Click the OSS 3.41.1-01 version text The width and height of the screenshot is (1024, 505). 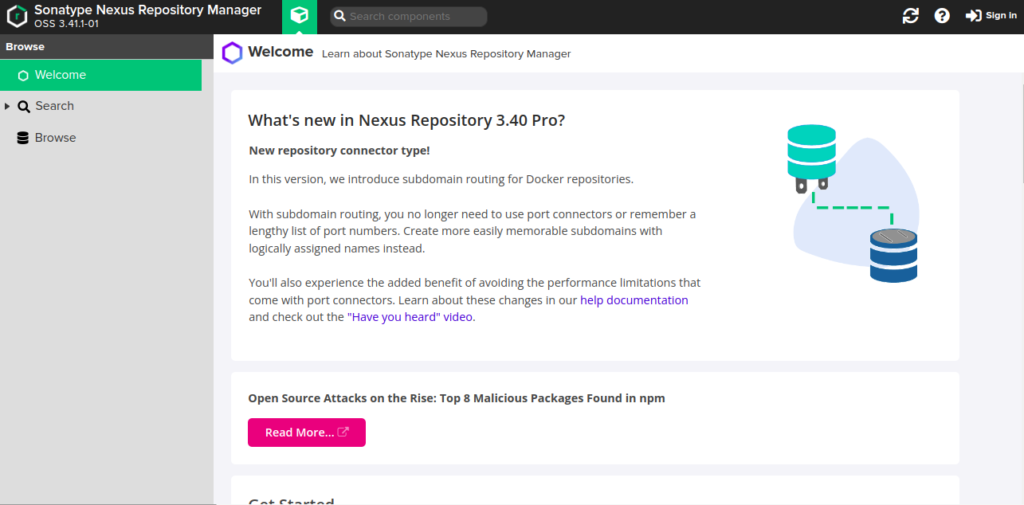coord(66,24)
